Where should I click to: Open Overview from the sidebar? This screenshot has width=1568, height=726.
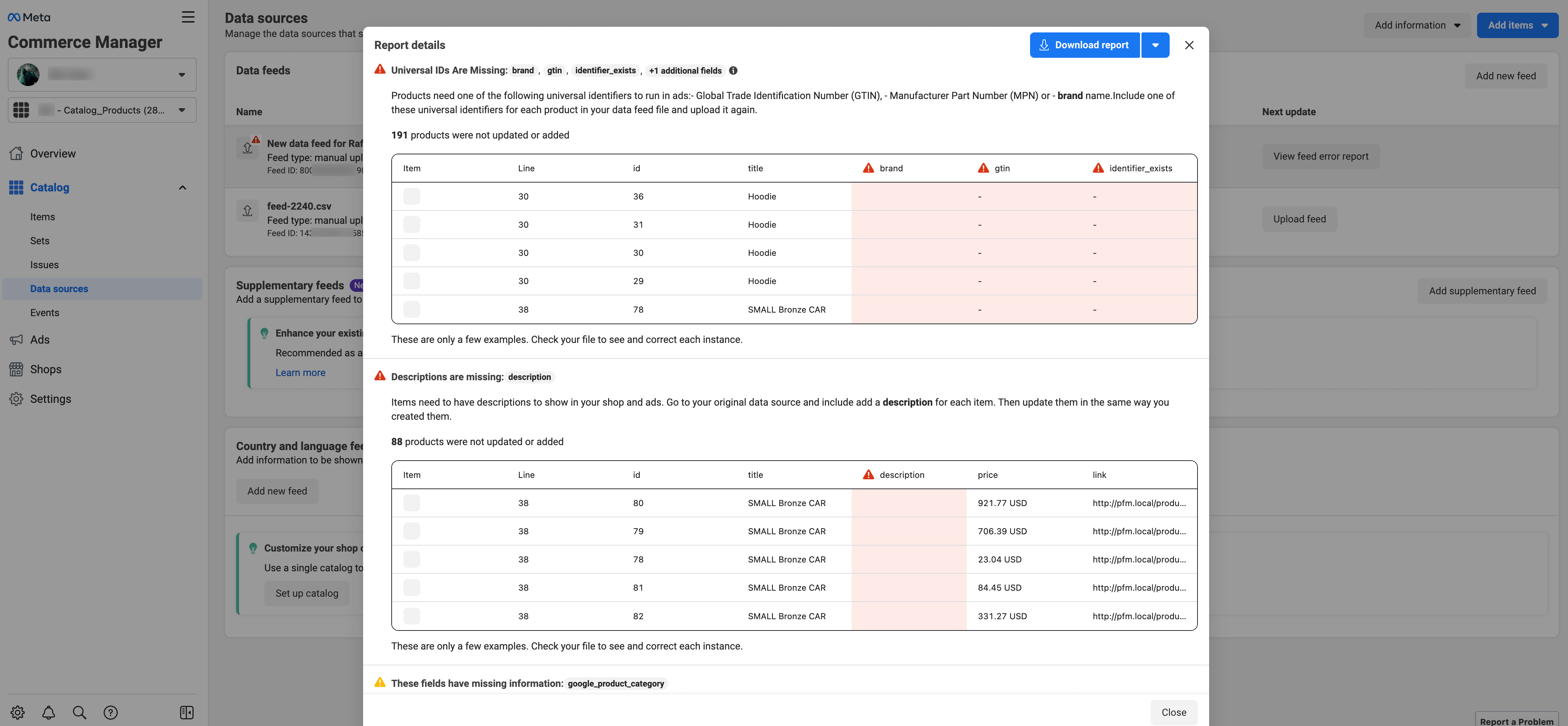[x=53, y=153]
